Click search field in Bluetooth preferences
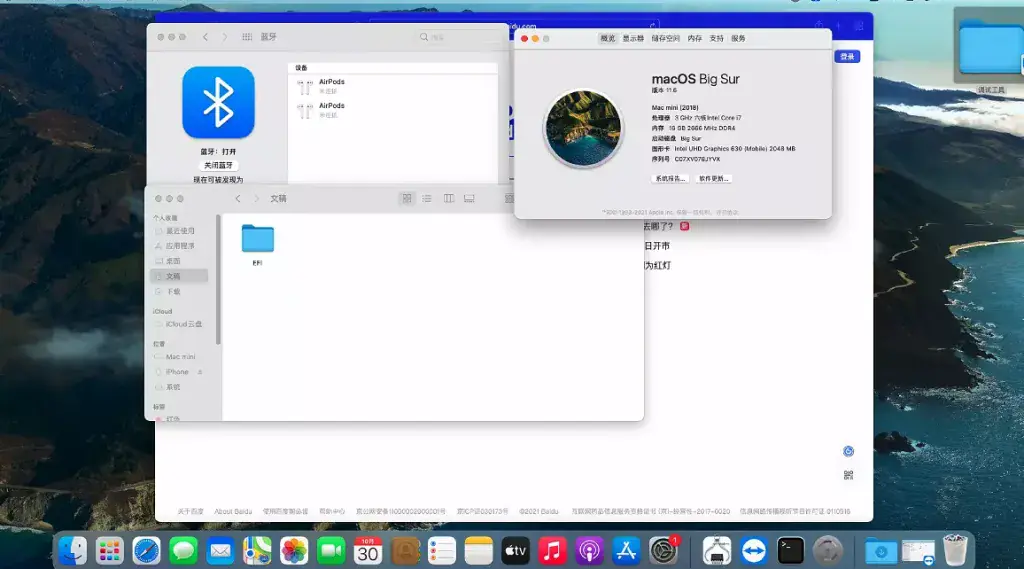This screenshot has width=1024, height=569. click(x=459, y=37)
